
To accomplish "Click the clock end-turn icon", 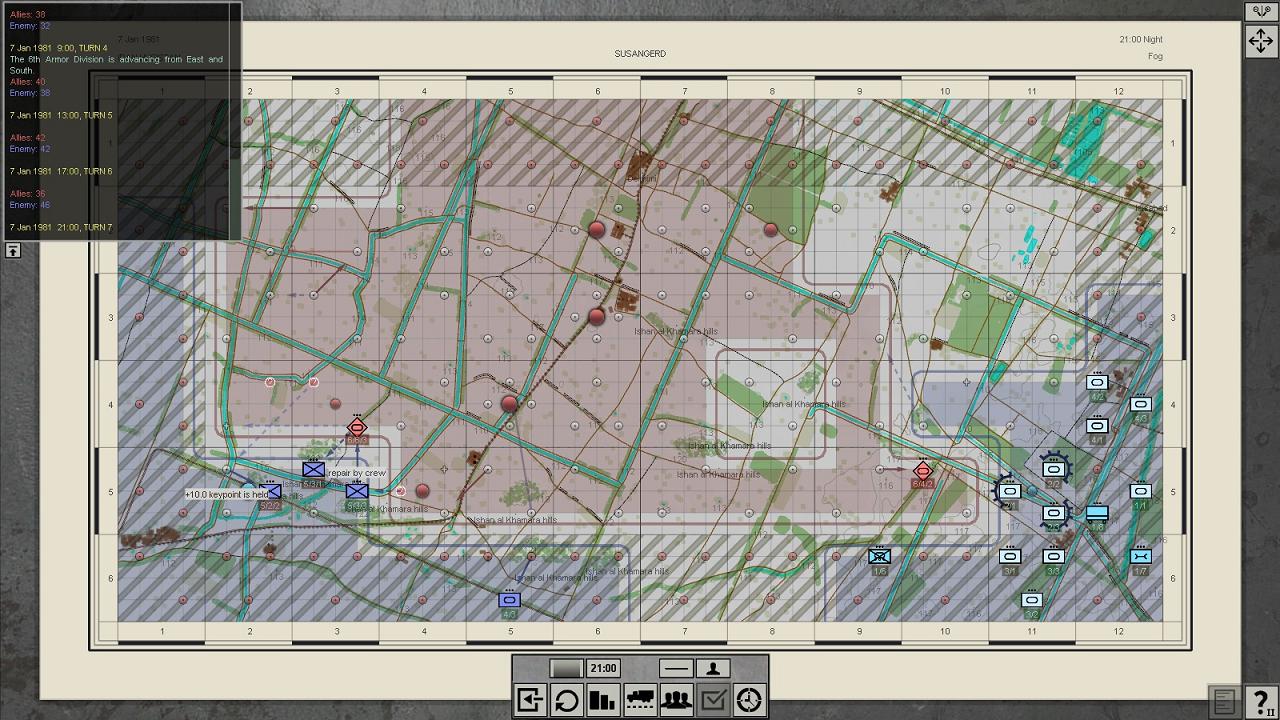I will (750, 701).
